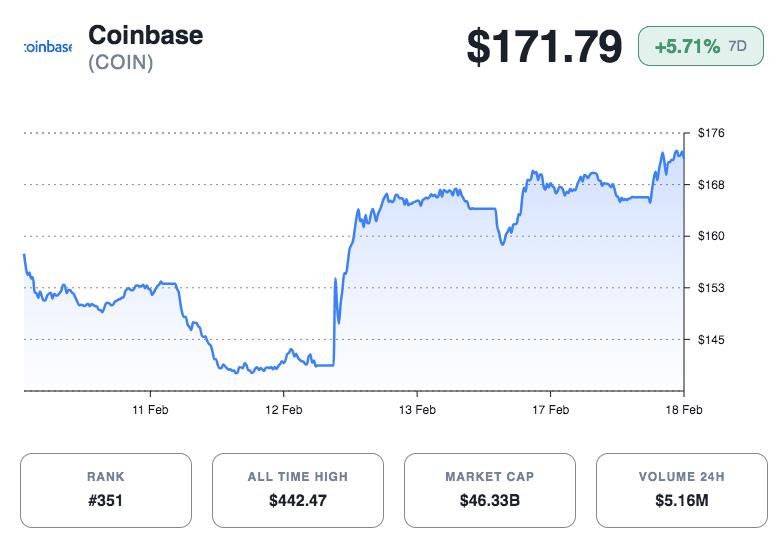Click the +5.71% 7D change badge
The height and width of the screenshot is (533, 782).
[700, 46]
